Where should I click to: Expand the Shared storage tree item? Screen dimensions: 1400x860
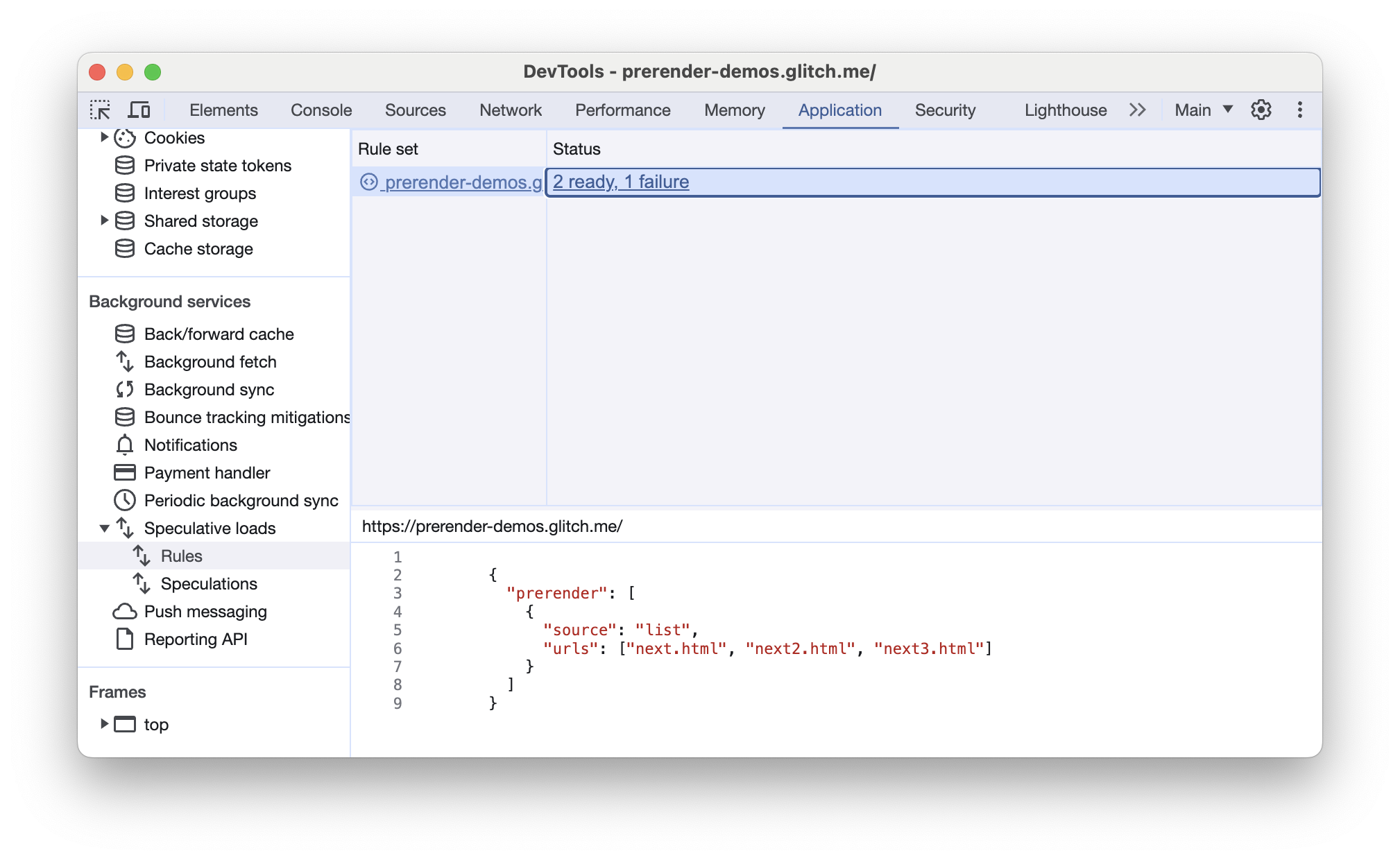[103, 221]
